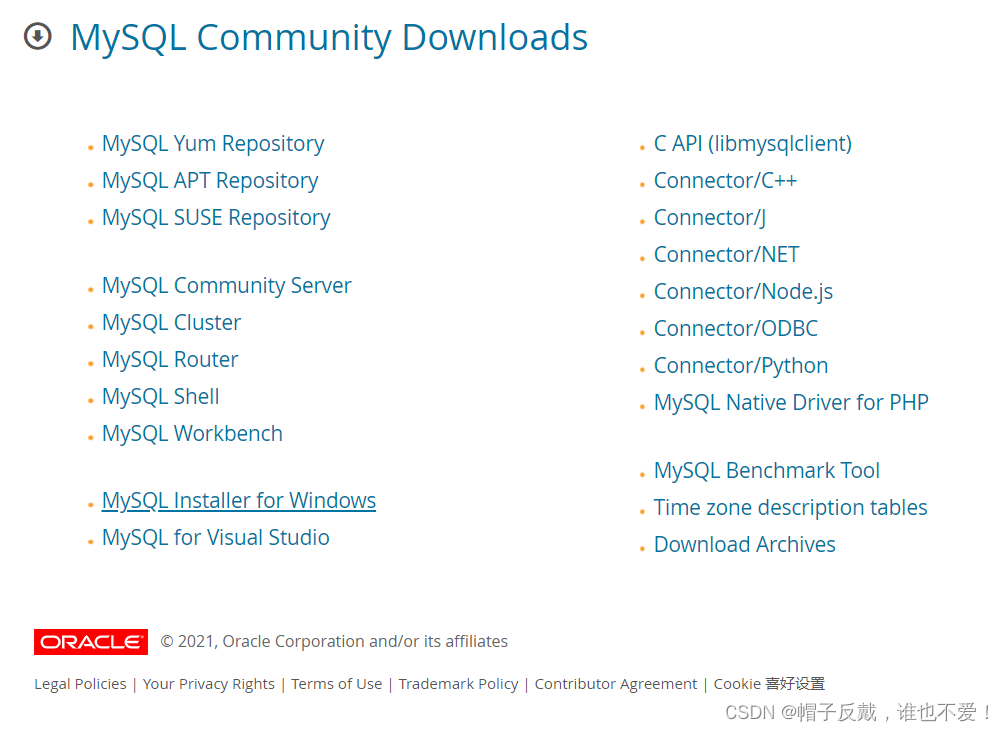Click the MySQL Community Downloads heading

[329, 37]
